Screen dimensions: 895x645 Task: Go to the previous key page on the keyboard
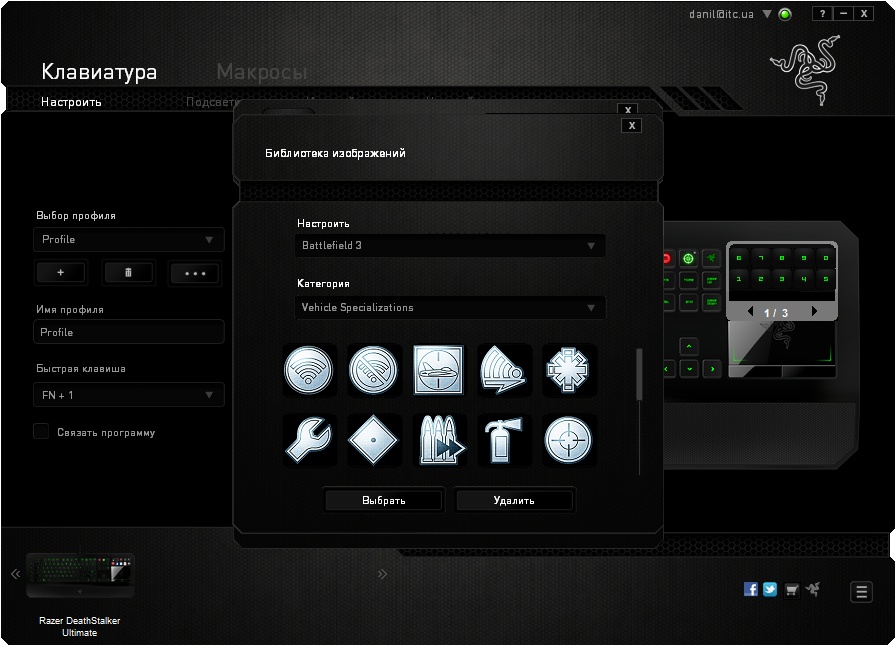751,312
